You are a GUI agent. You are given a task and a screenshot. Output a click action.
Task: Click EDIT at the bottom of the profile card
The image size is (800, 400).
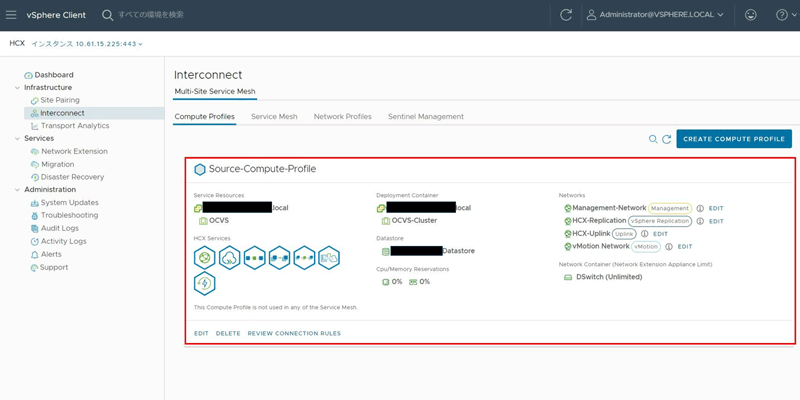click(201, 334)
